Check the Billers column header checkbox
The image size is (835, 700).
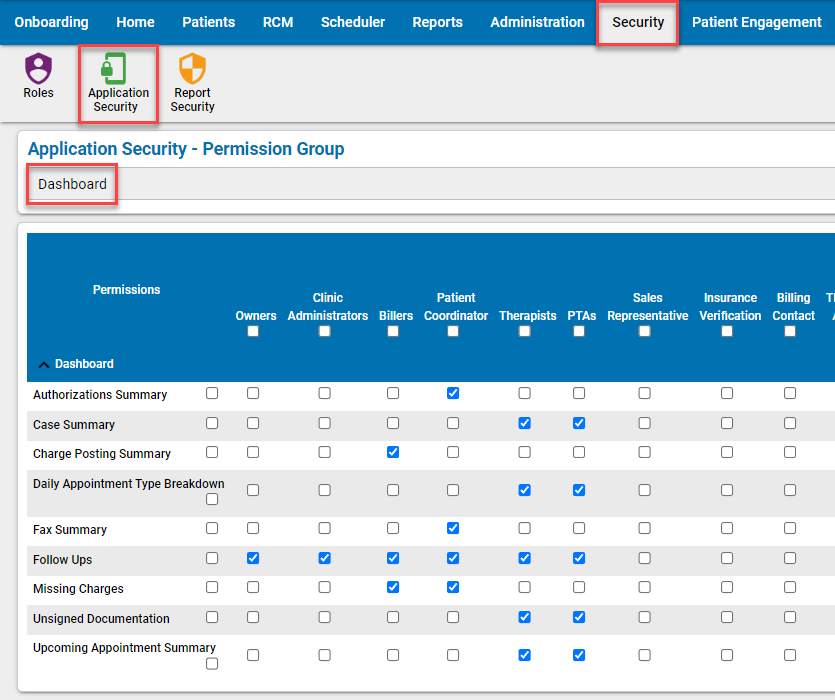click(x=392, y=331)
